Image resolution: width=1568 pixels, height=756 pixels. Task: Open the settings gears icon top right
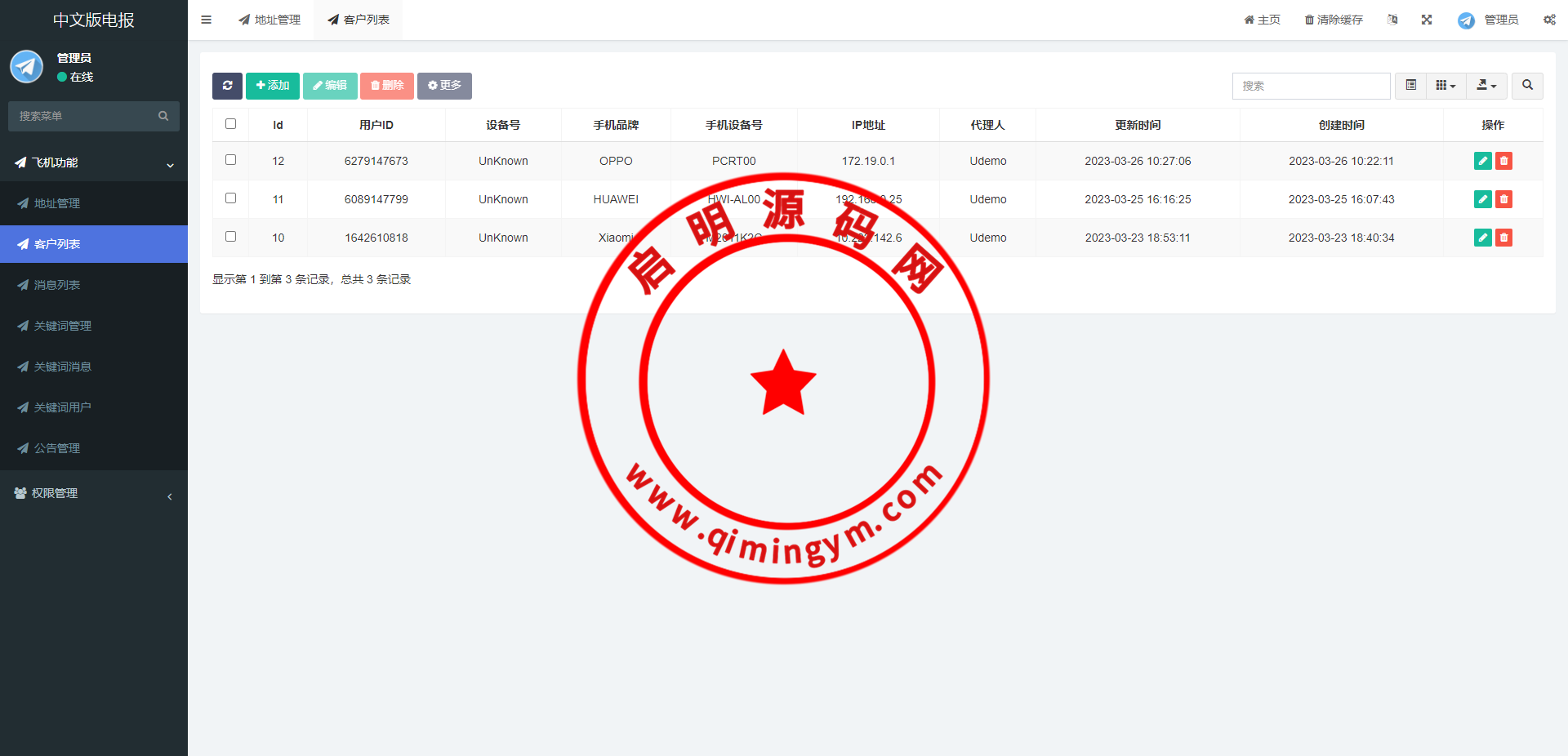[1549, 20]
